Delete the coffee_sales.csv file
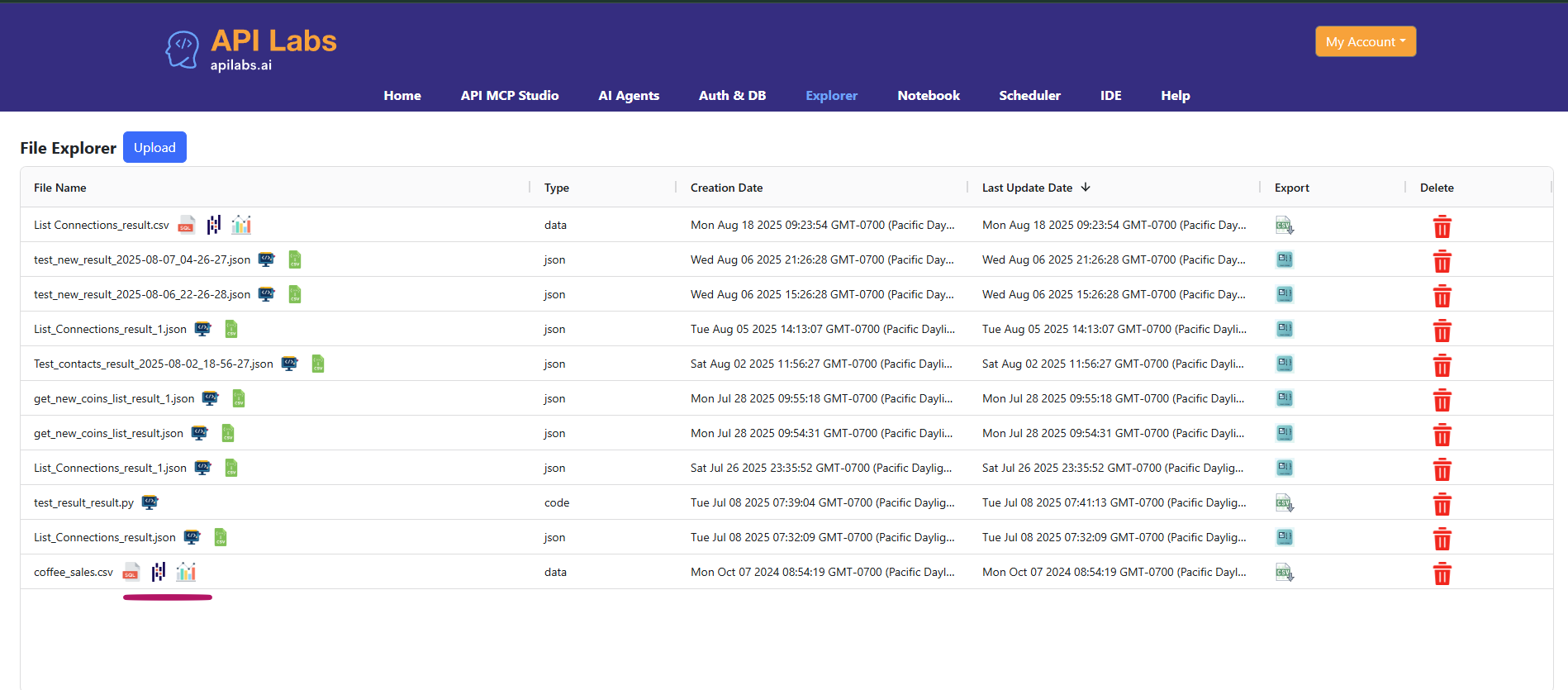The image size is (1568, 690). [x=1442, y=573]
